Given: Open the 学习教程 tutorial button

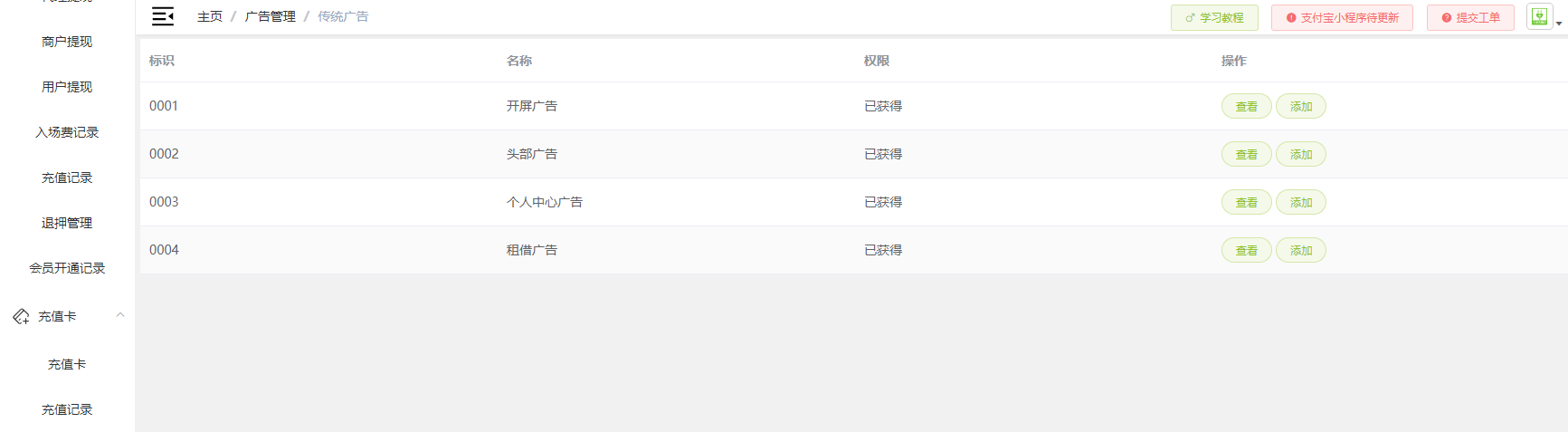Looking at the screenshot, I should pyautogui.click(x=1214, y=17).
